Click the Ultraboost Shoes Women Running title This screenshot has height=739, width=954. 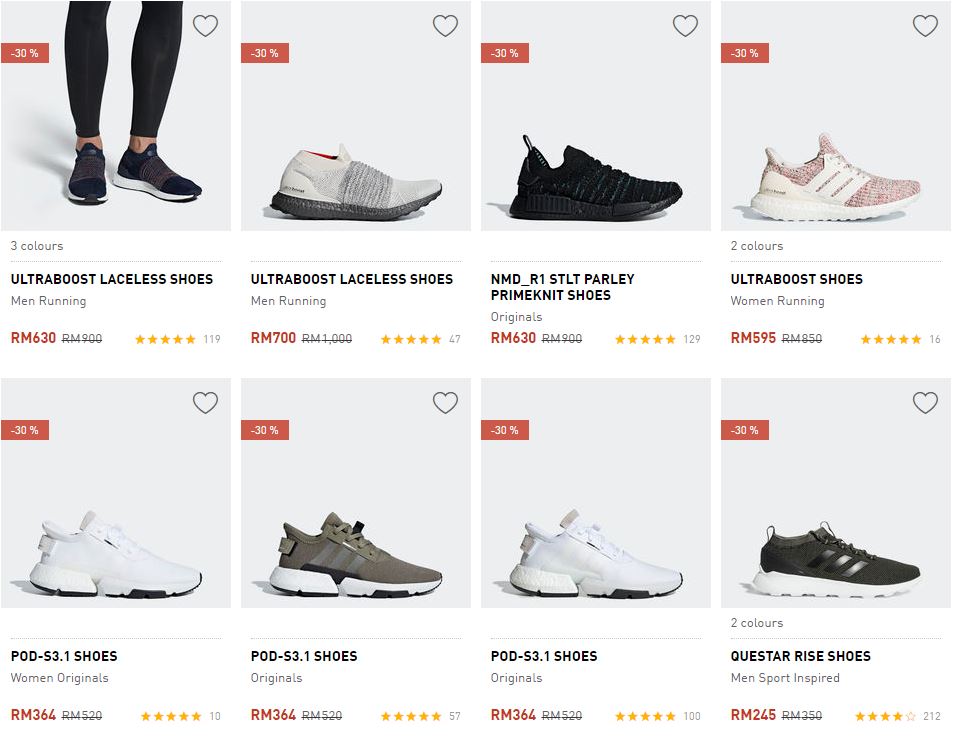796,279
